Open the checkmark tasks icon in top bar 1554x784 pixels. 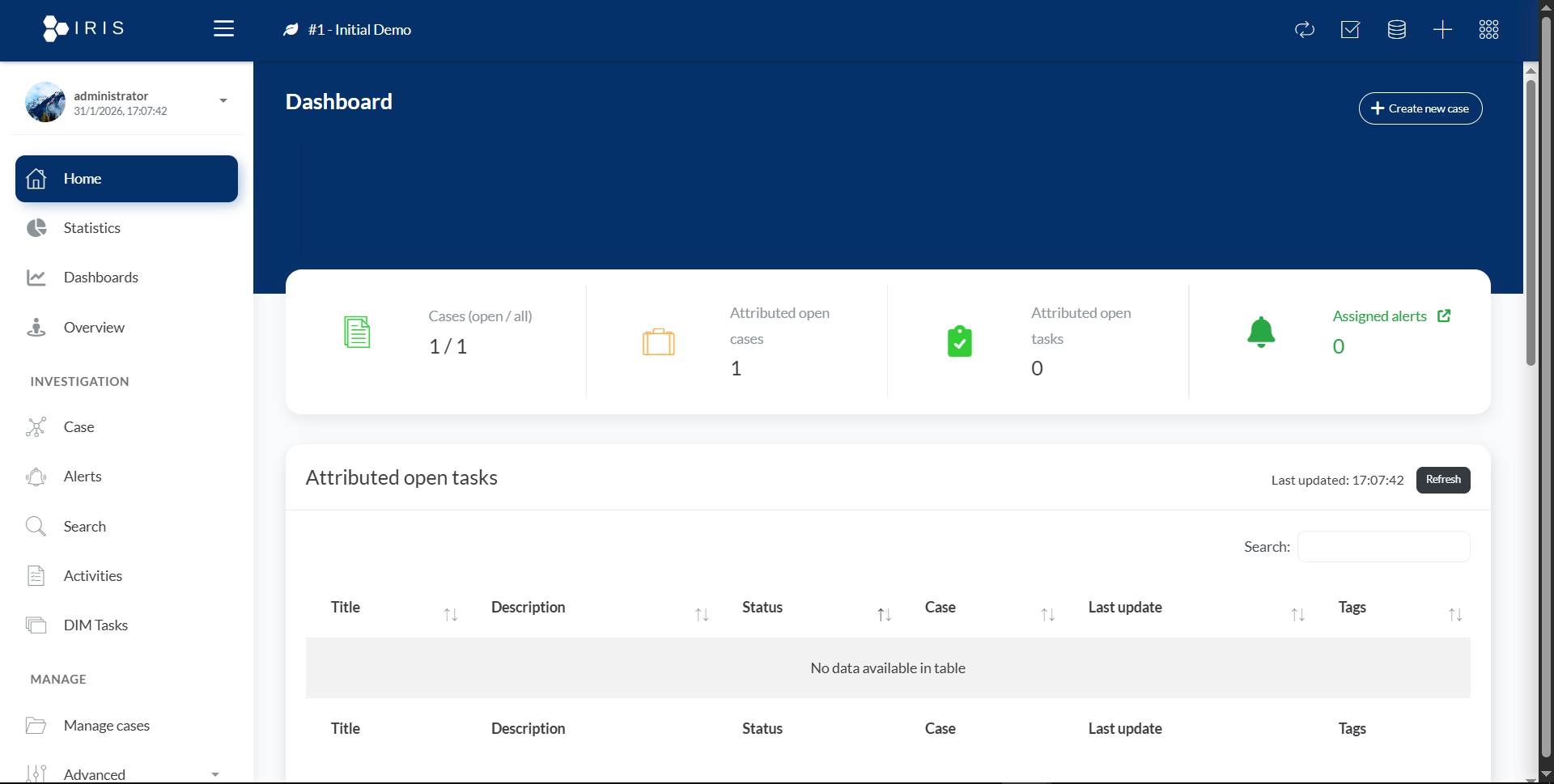tap(1350, 30)
